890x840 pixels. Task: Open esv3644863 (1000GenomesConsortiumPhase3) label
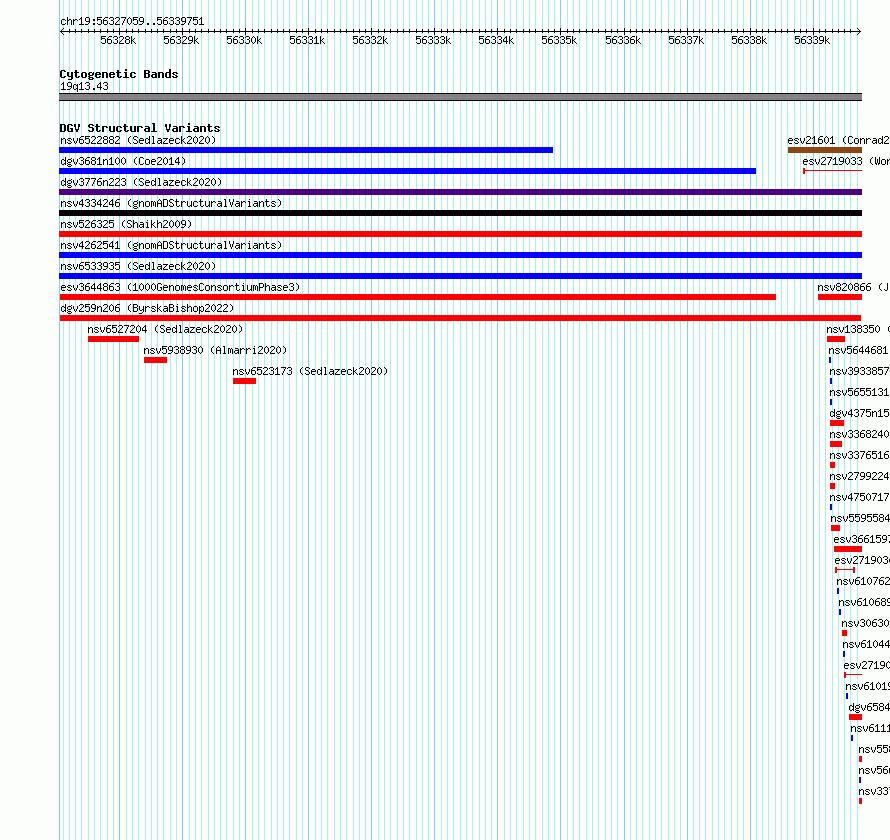point(180,287)
